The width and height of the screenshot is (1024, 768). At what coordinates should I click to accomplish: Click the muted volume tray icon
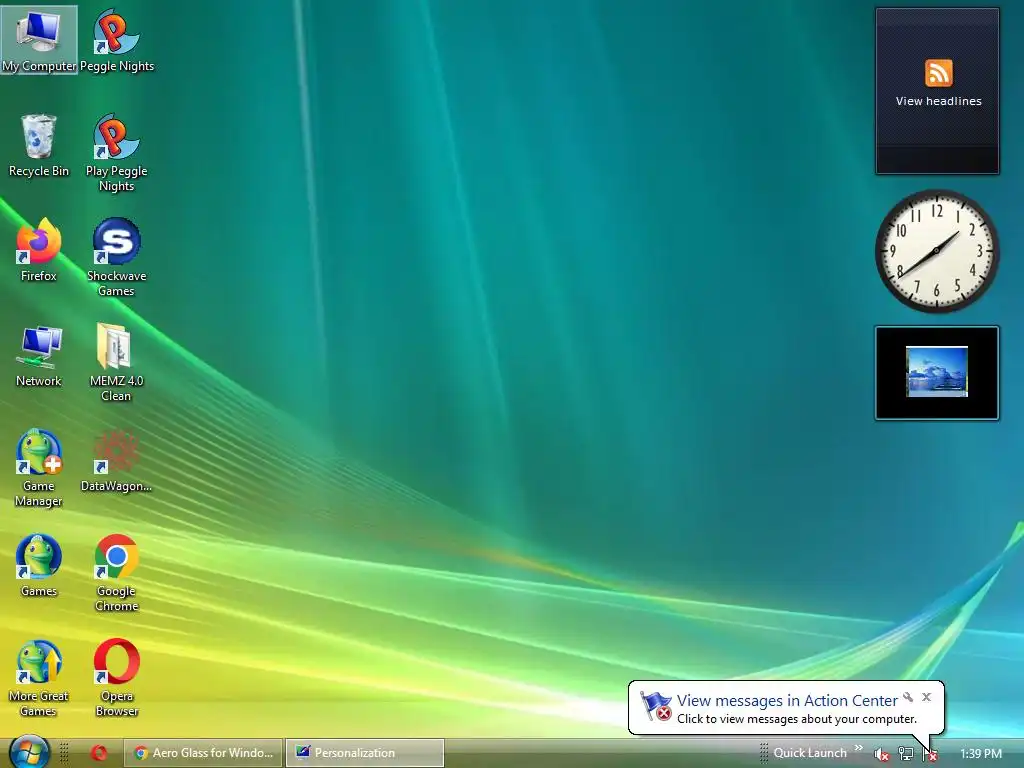coord(882,754)
